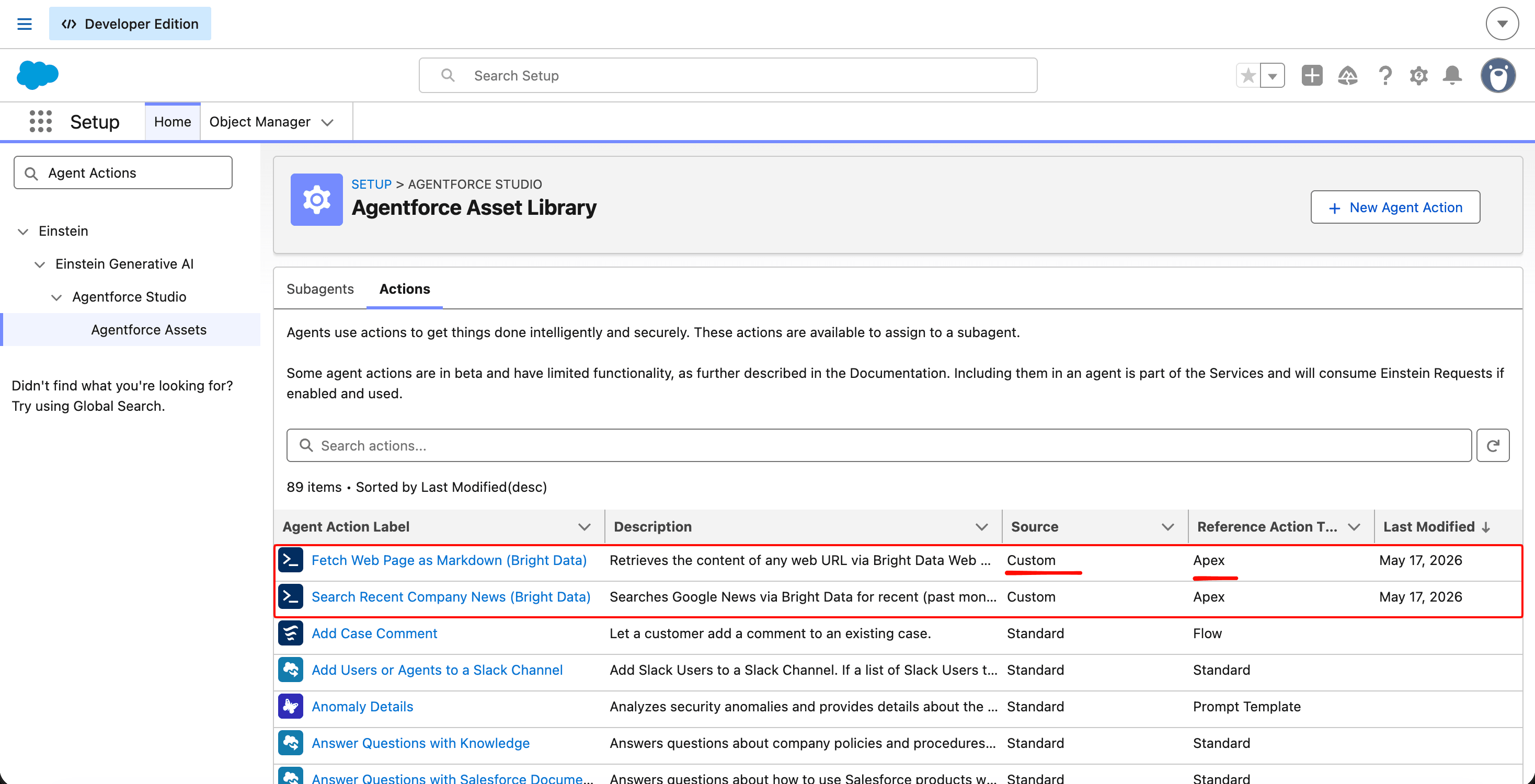Click the Agent Actions quick find box
This screenshot has height=784, width=1535.
pyautogui.click(x=123, y=173)
